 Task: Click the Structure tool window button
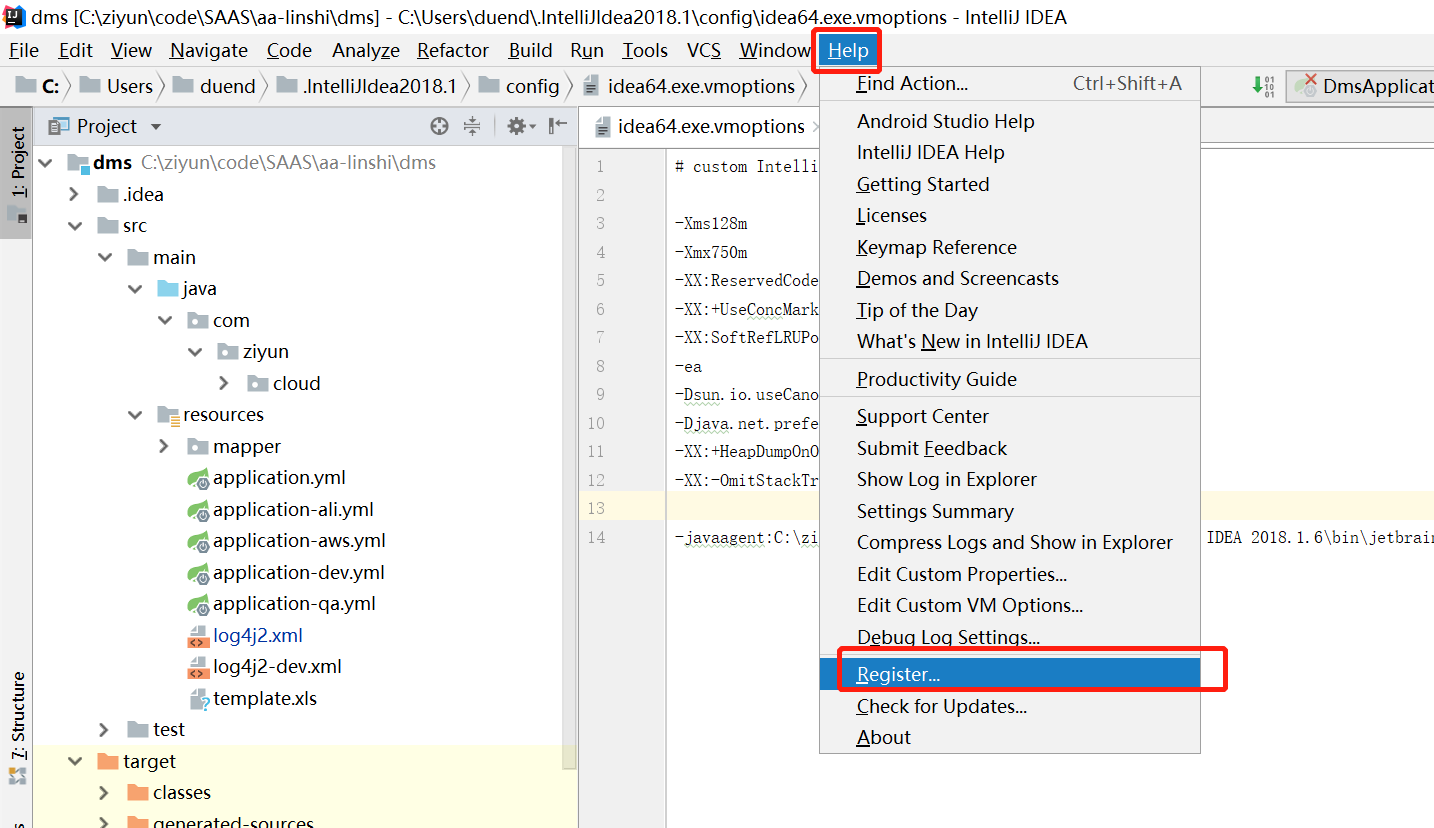(17, 727)
